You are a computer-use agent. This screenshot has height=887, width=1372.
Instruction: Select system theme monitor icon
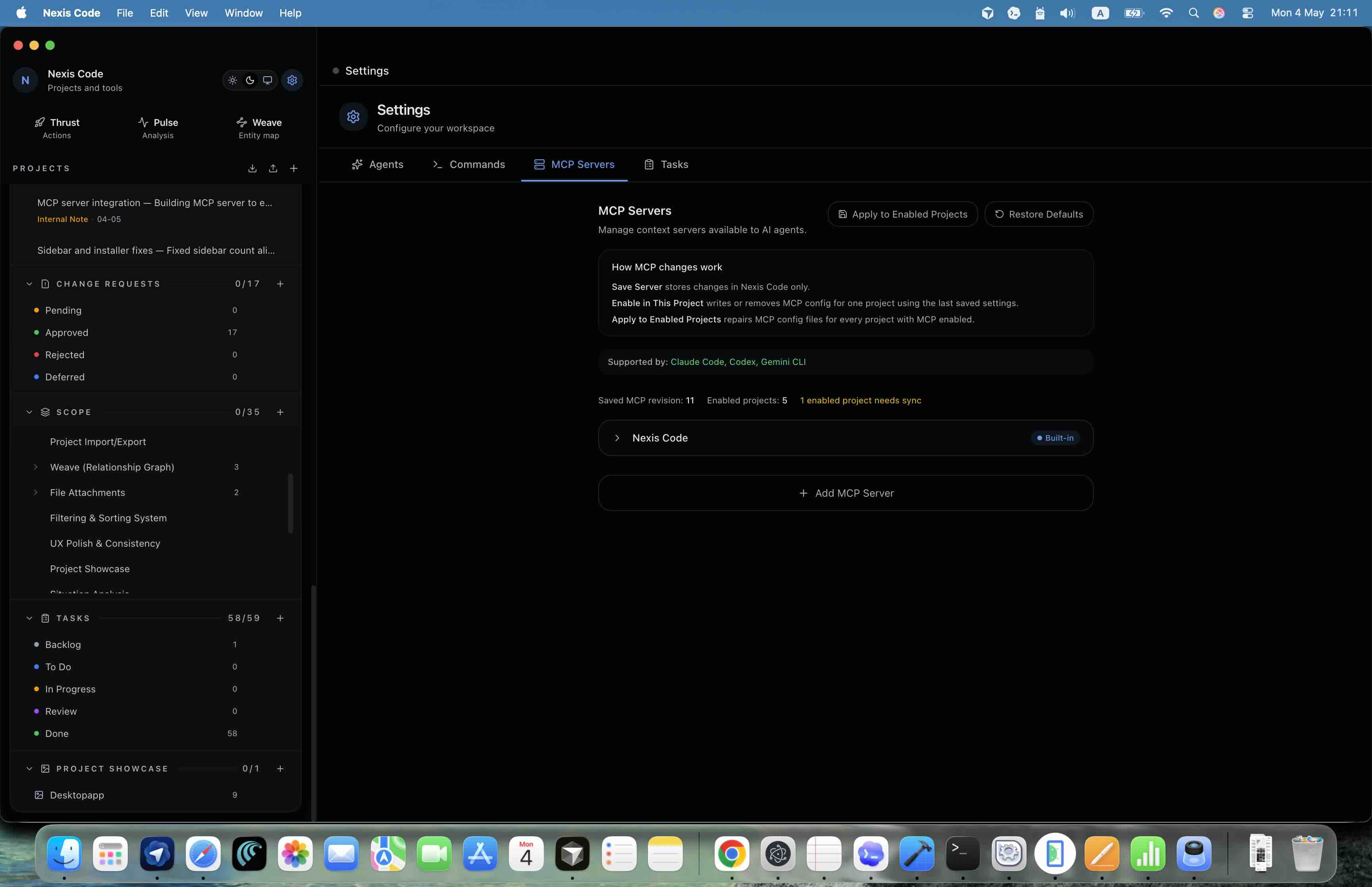(x=267, y=80)
